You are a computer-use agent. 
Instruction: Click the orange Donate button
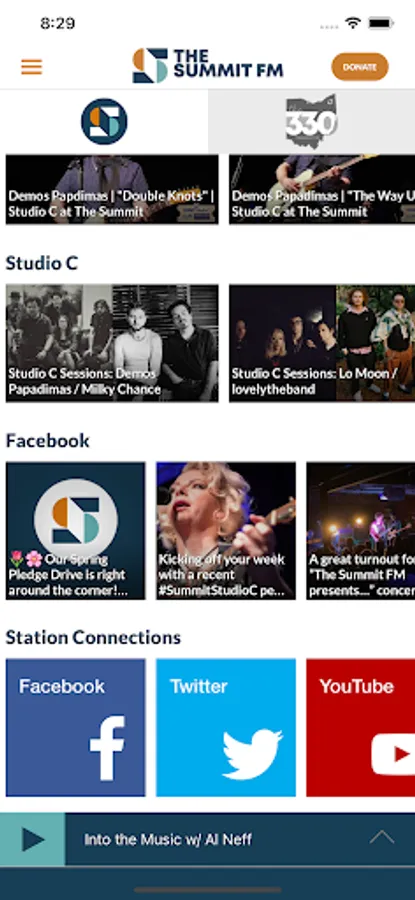360,67
